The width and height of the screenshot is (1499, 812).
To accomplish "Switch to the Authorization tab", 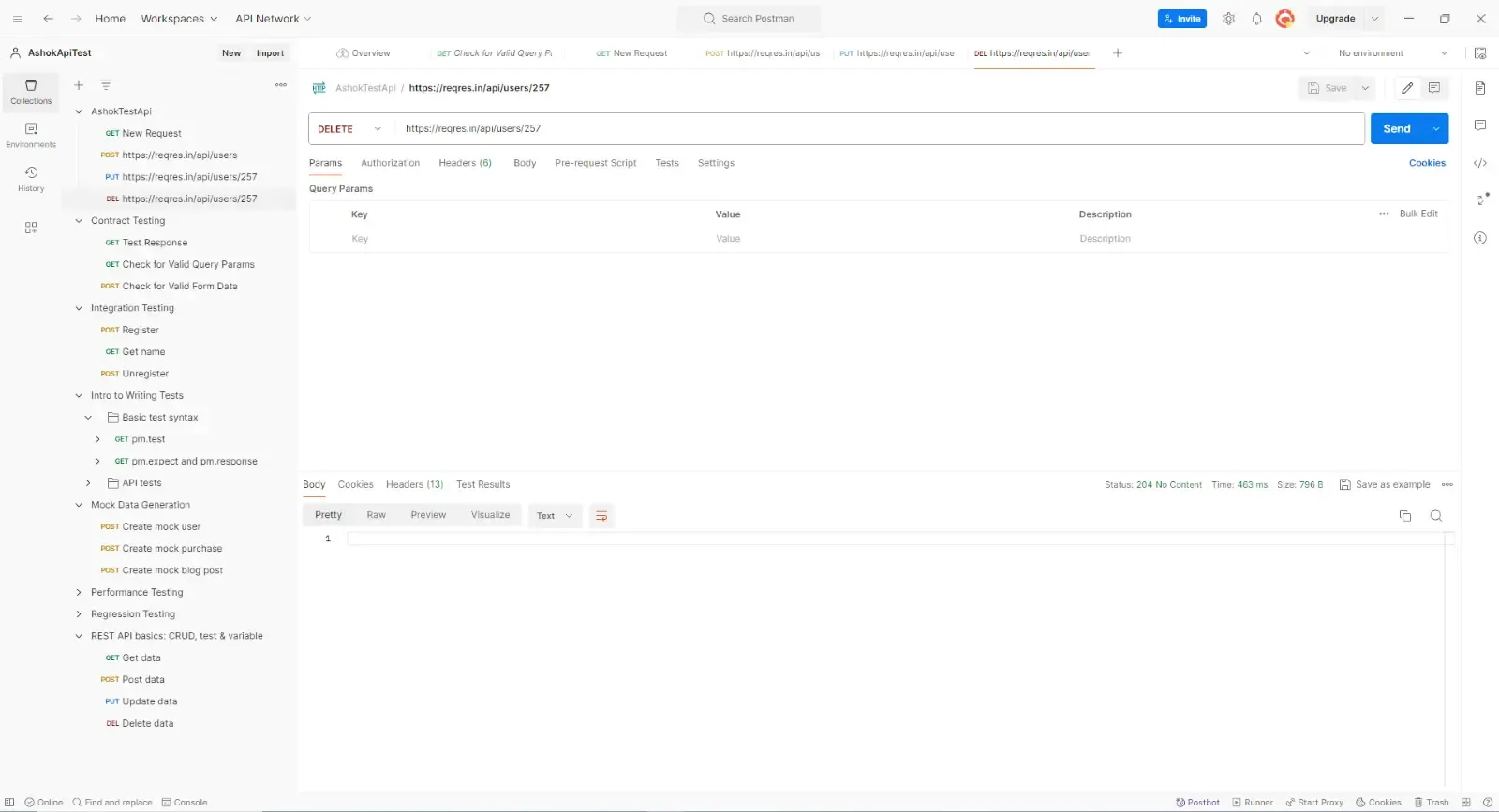I will pyautogui.click(x=390, y=163).
